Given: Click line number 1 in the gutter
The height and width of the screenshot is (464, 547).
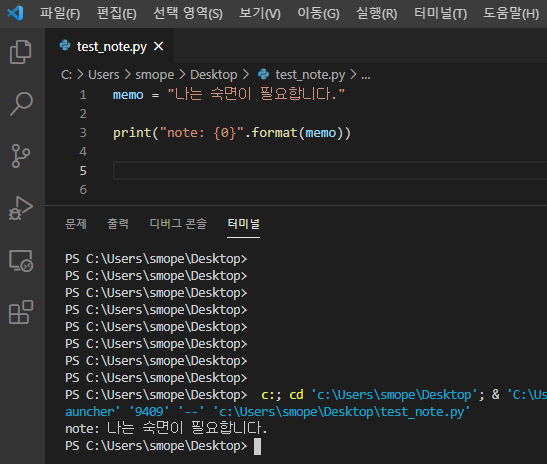Looking at the screenshot, I should pos(83,95).
